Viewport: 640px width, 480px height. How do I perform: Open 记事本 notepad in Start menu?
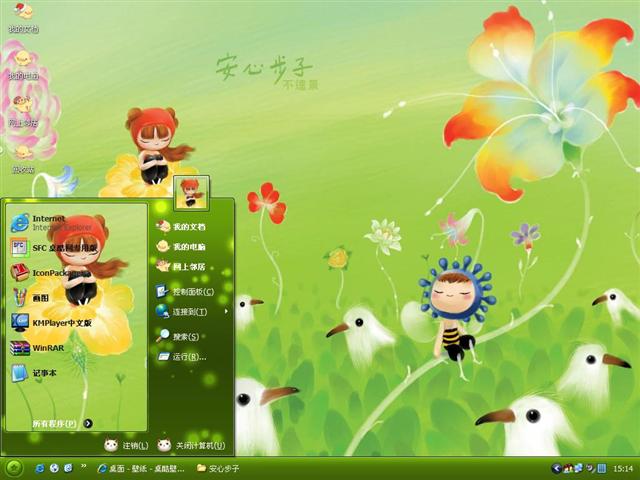33,373
